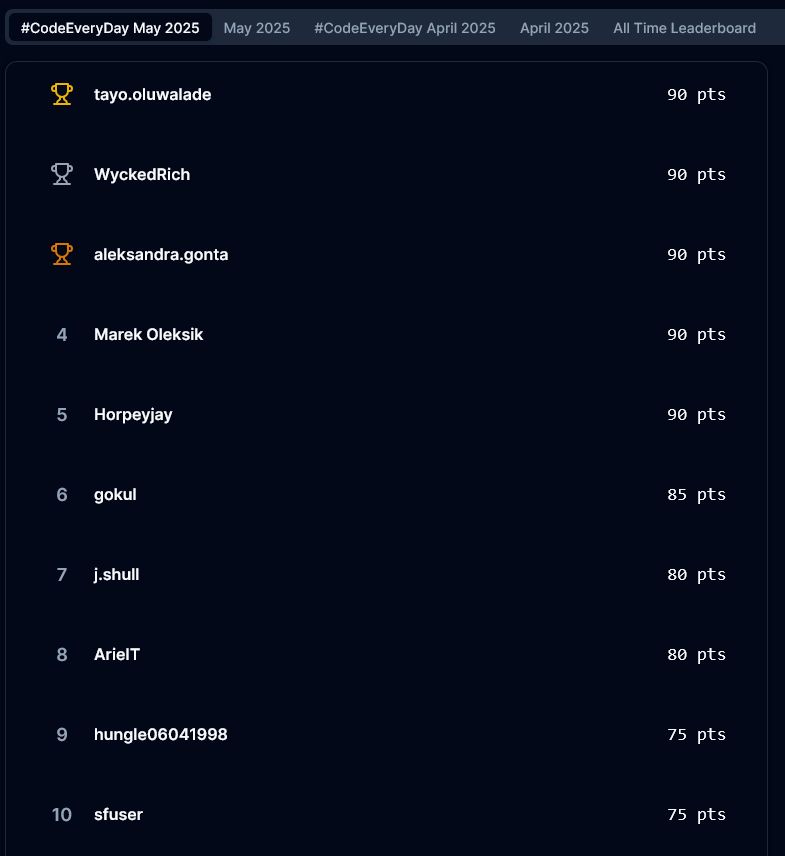785x856 pixels.
Task: Click the 85 pts score for gokul
Action: pyautogui.click(x=696, y=495)
